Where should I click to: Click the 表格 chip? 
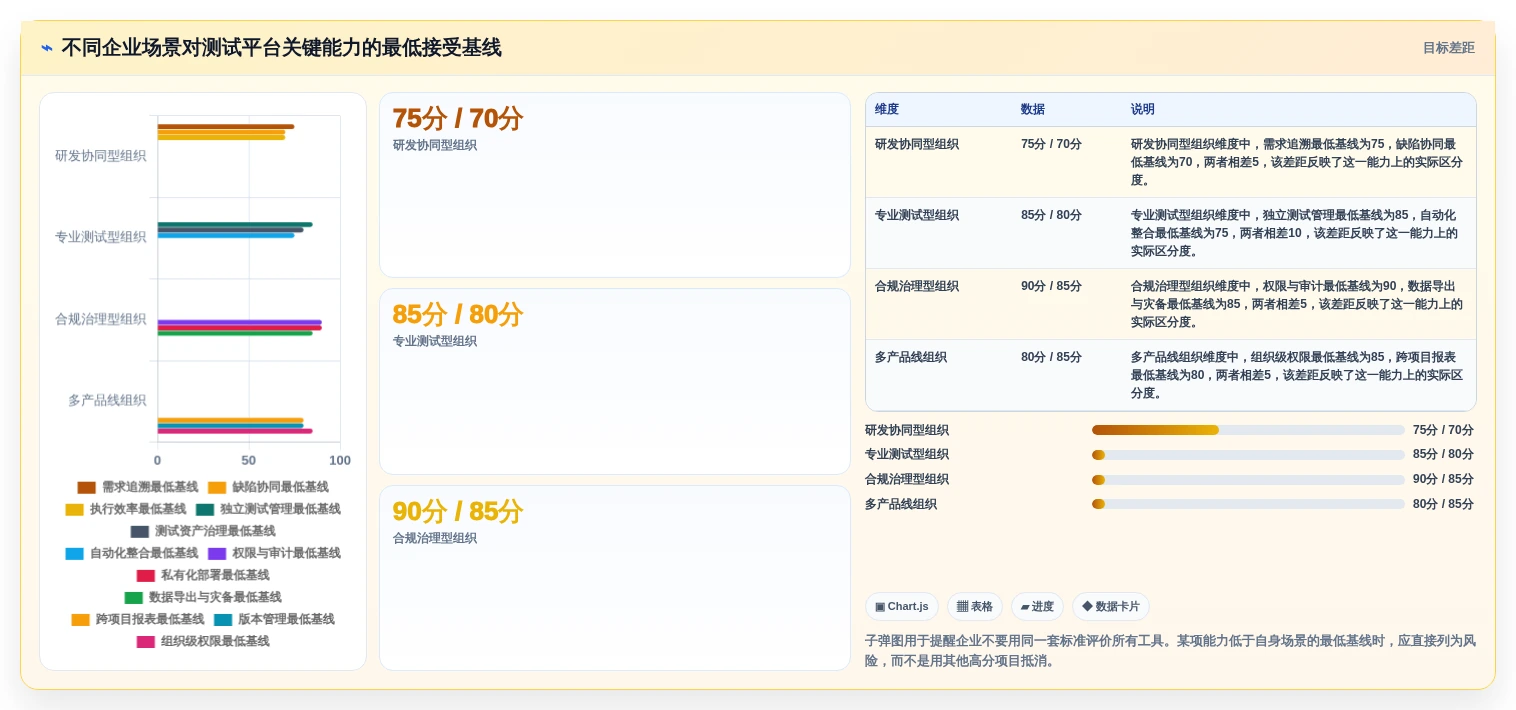point(975,607)
